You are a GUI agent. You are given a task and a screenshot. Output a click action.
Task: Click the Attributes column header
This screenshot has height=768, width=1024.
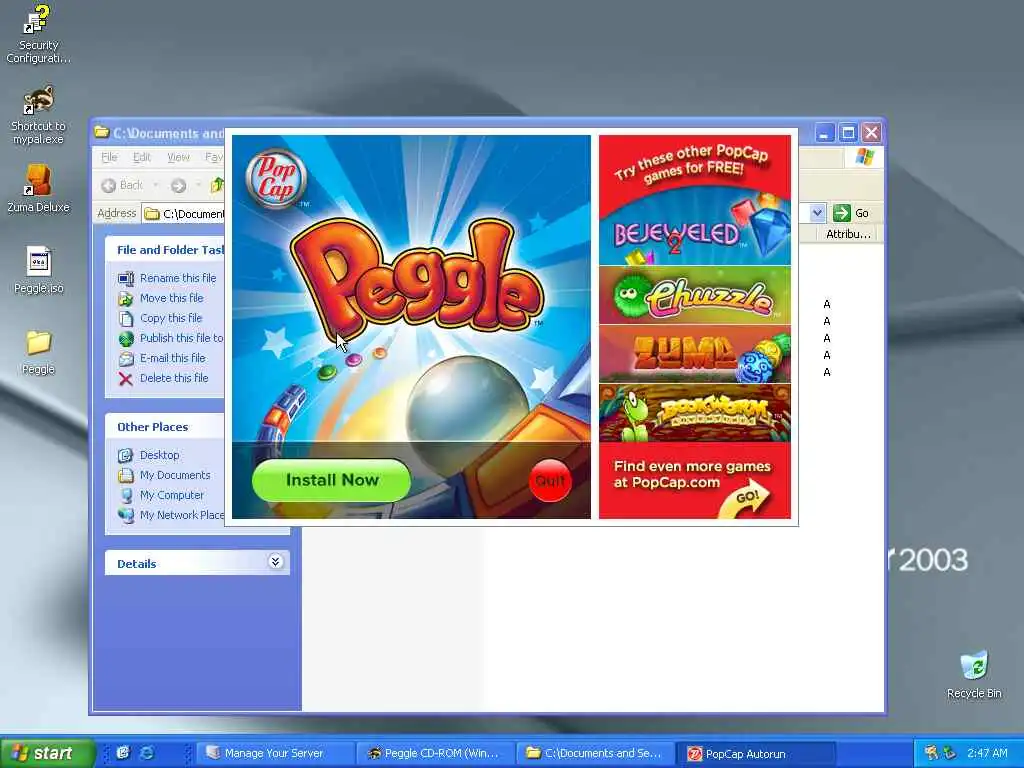(848, 234)
